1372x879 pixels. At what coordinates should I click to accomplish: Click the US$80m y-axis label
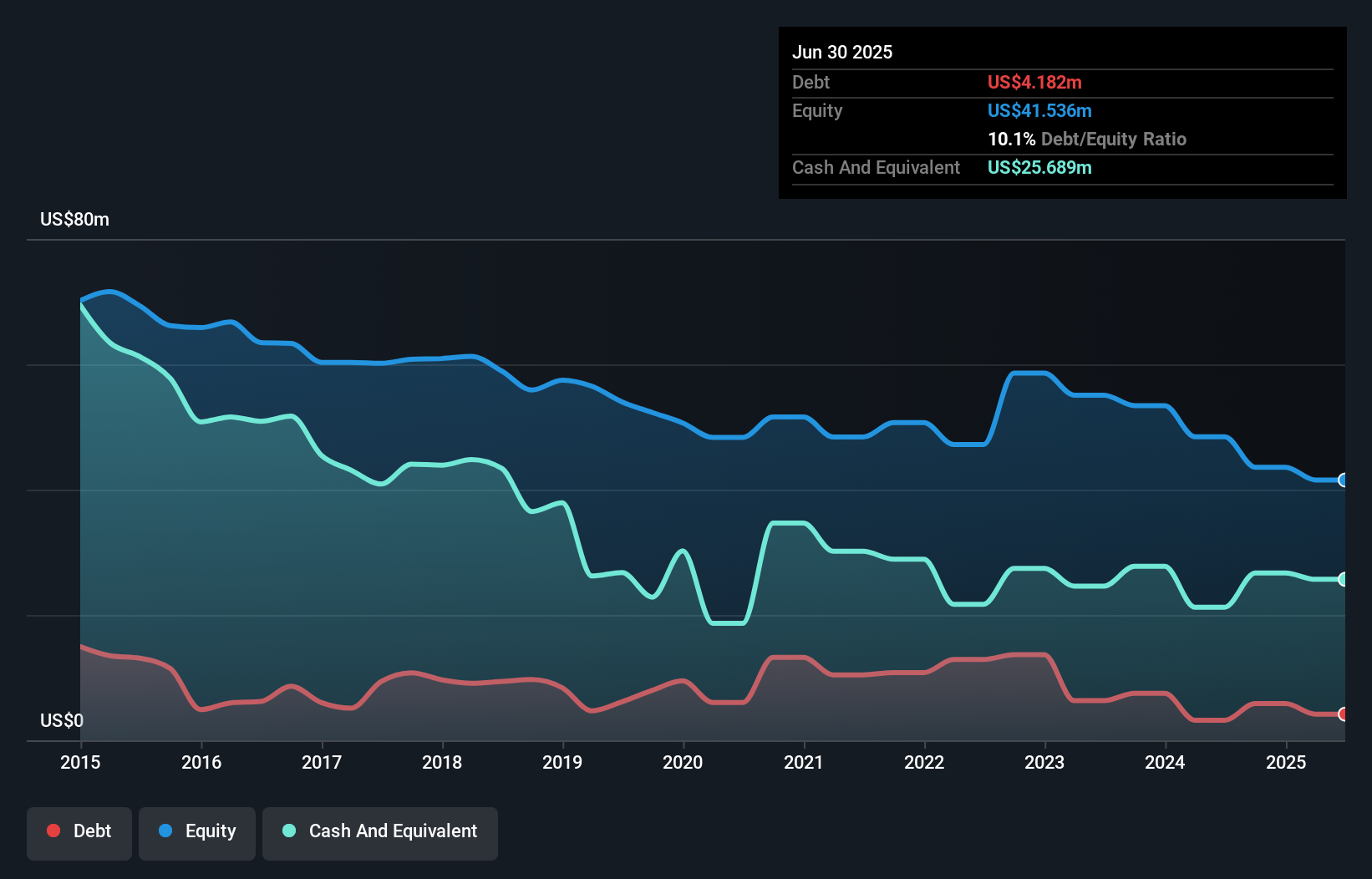click(x=74, y=219)
